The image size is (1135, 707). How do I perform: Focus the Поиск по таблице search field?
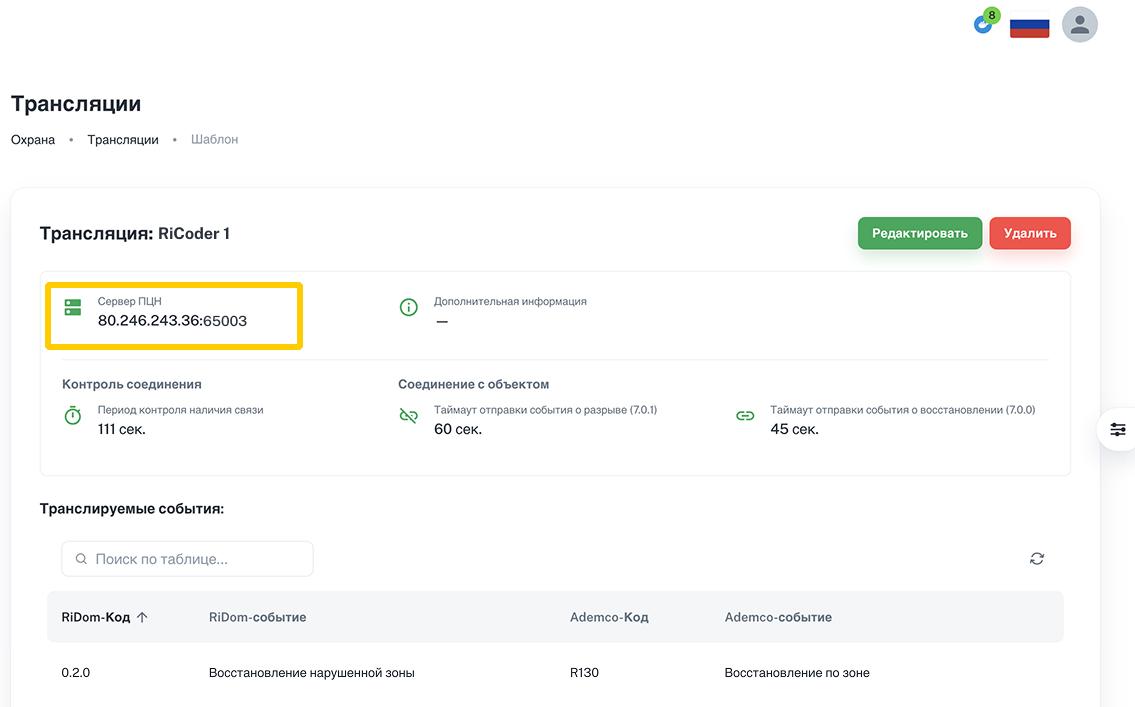pos(187,559)
